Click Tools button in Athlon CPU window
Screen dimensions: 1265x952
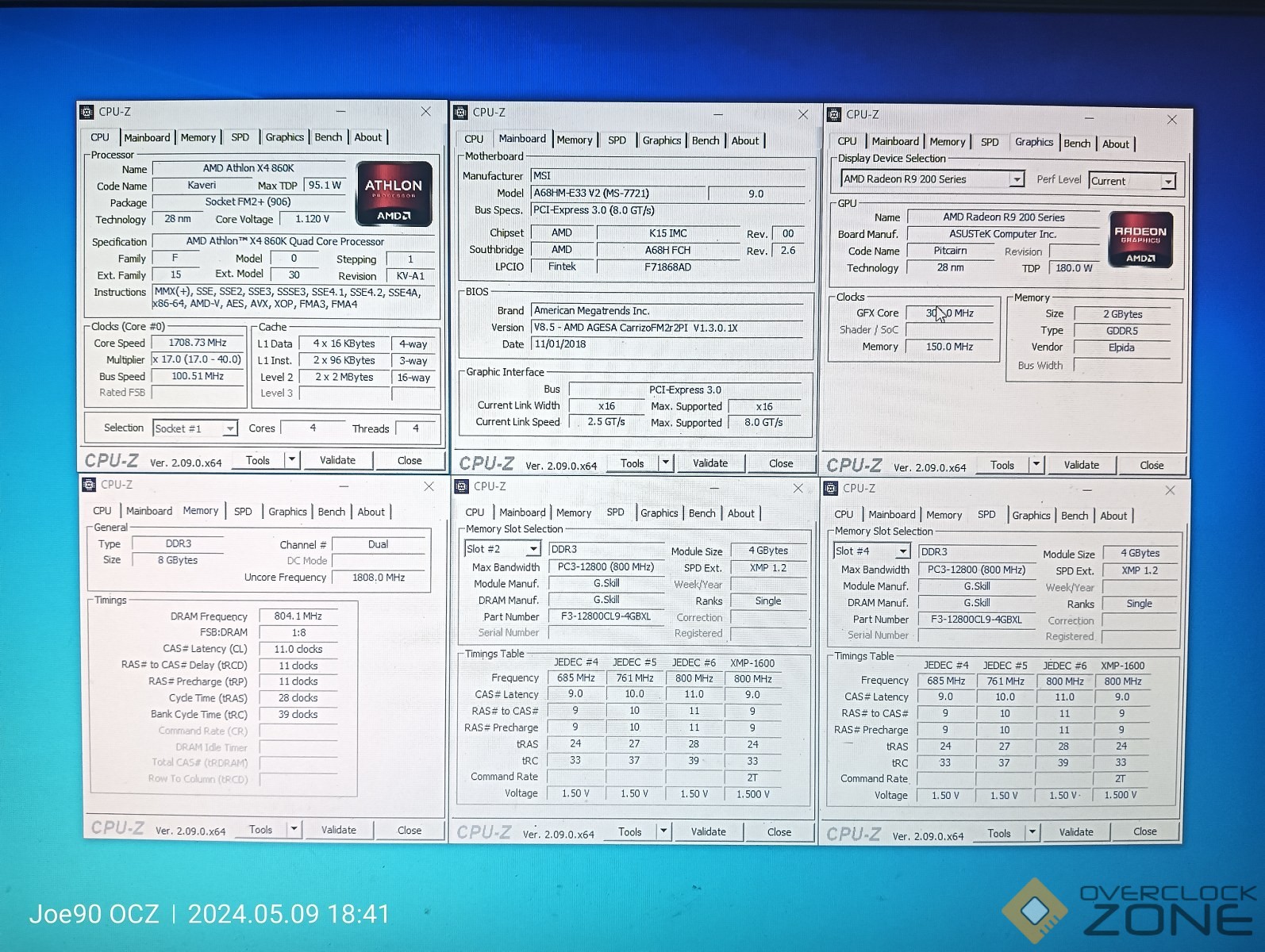click(258, 460)
